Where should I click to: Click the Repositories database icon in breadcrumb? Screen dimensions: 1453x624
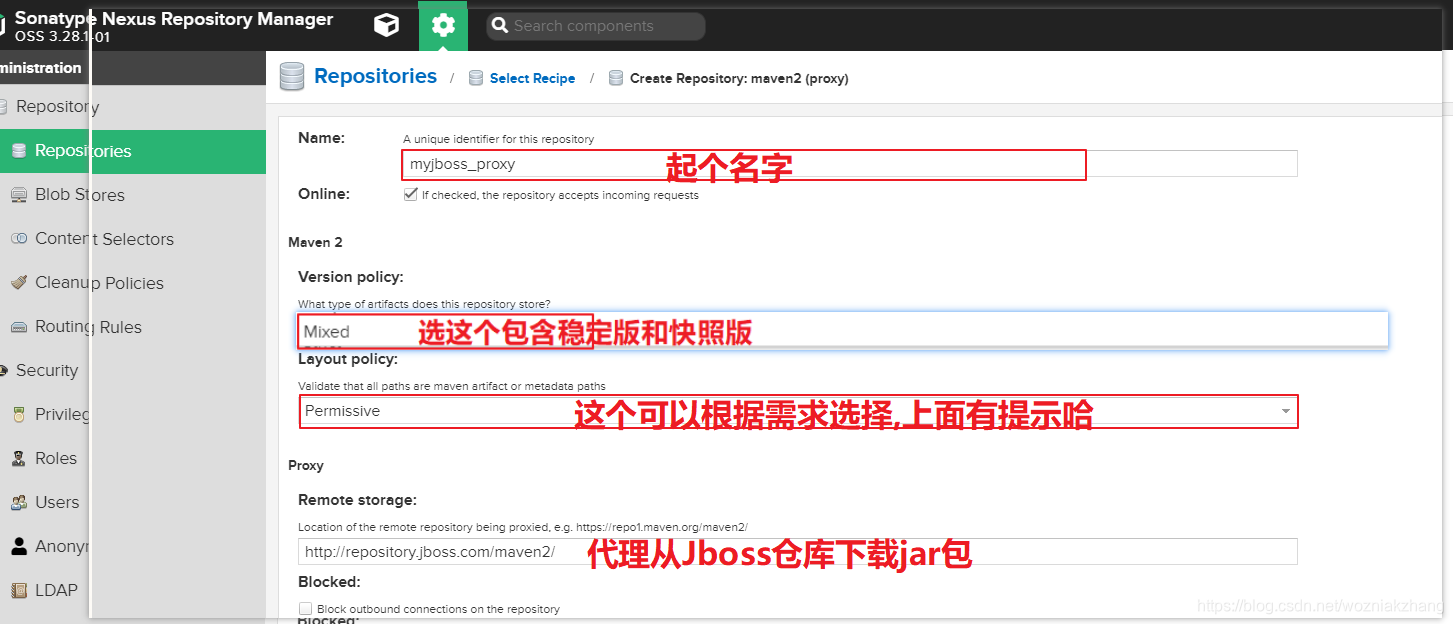292,77
